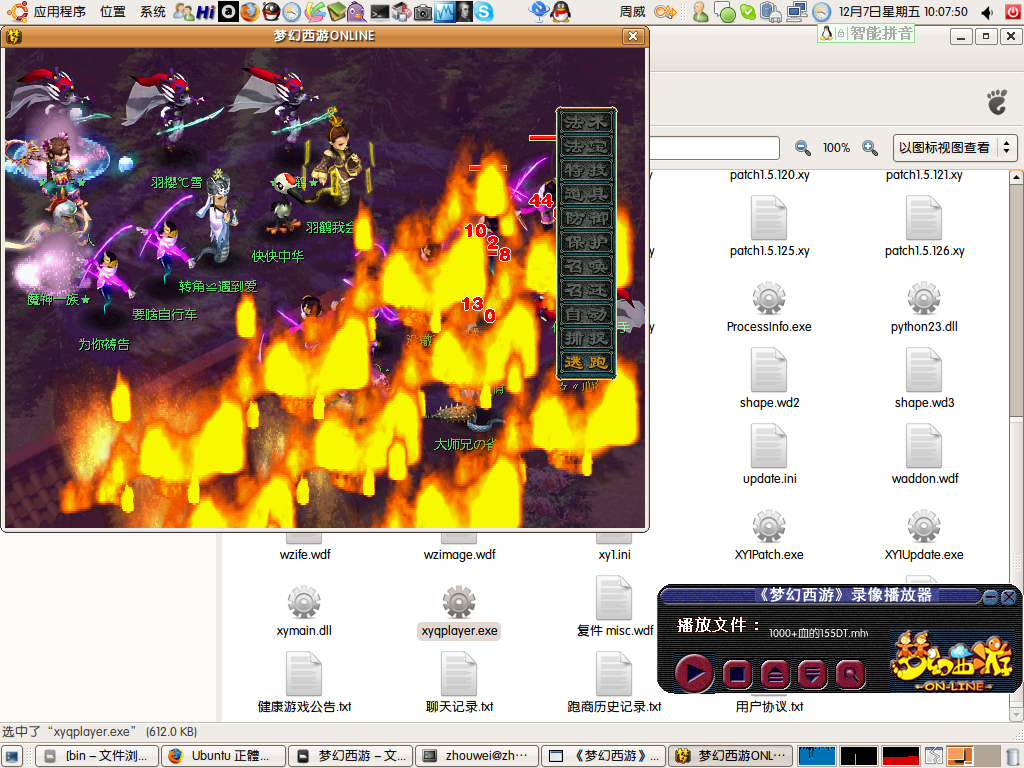Open the 以图标视图查看 view dropdown
Screen dimensions: 1024x768
tap(955, 148)
